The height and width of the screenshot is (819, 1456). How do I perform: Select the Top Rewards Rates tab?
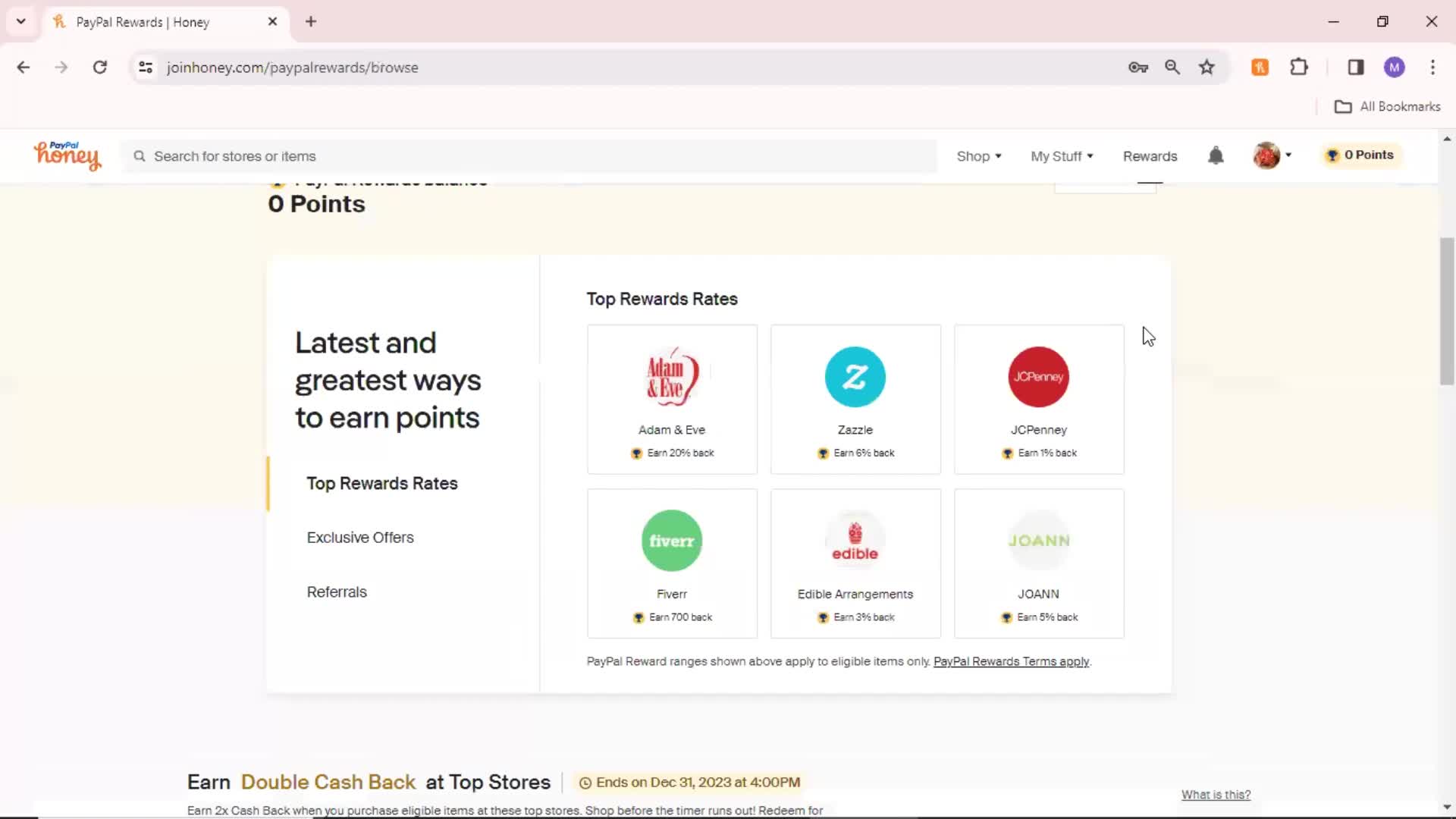click(382, 484)
